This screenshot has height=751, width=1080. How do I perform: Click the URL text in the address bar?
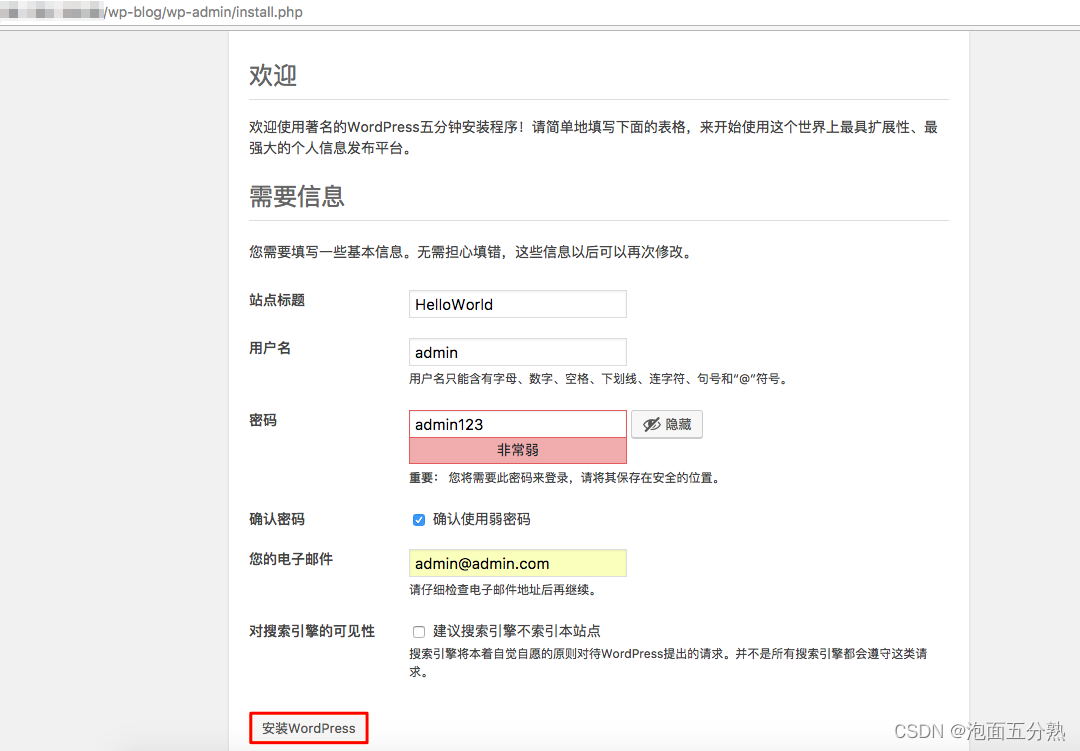pos(202,12)
